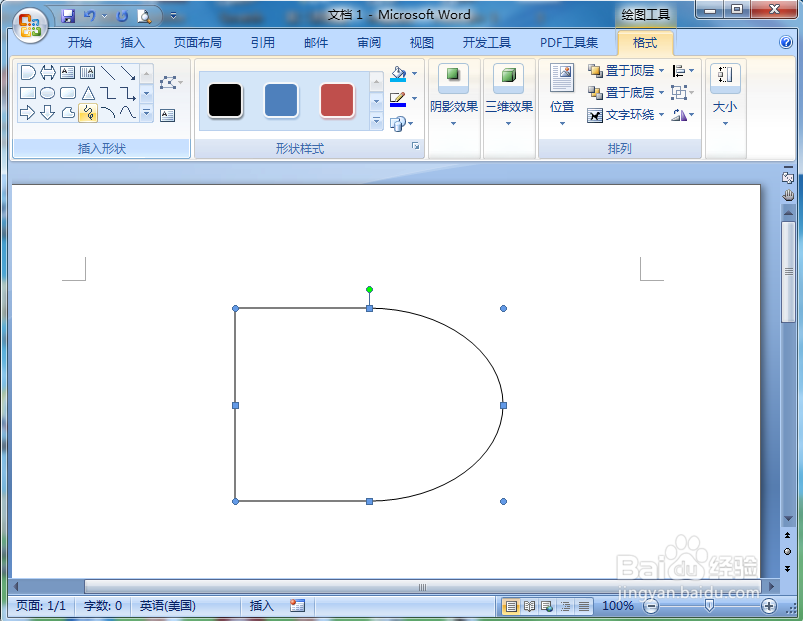Viewport: 803px width, 621px height.
Task: Save the document from quick access toolbar
Action: (68, 16)
